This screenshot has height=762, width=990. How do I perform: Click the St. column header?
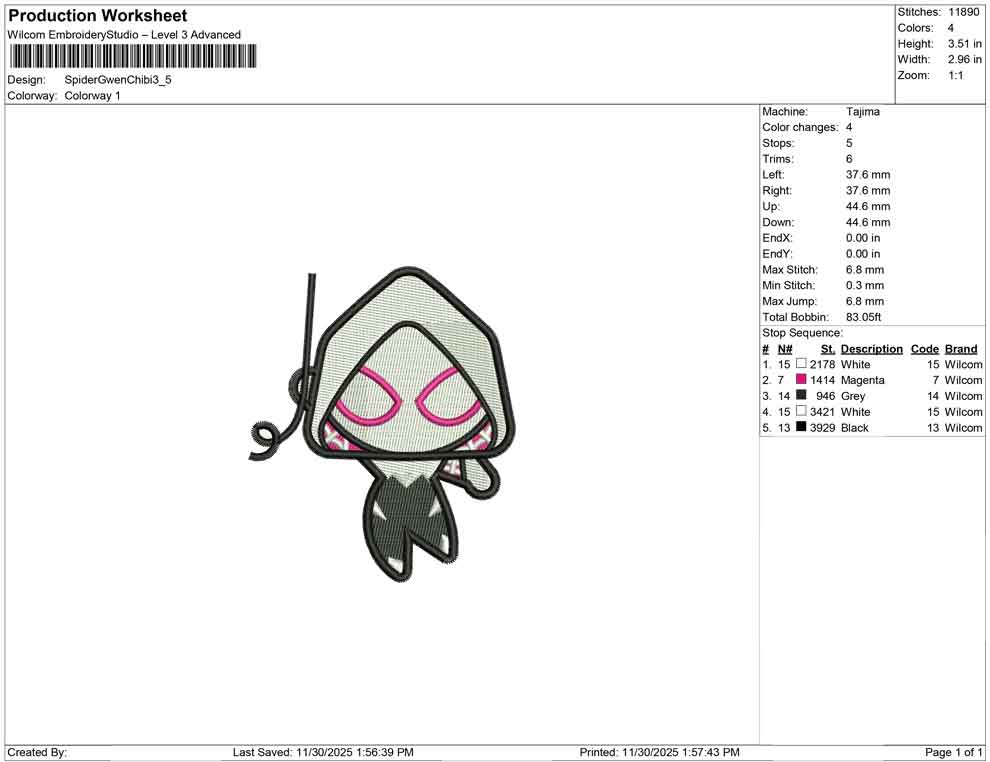[x=827, y=349]
